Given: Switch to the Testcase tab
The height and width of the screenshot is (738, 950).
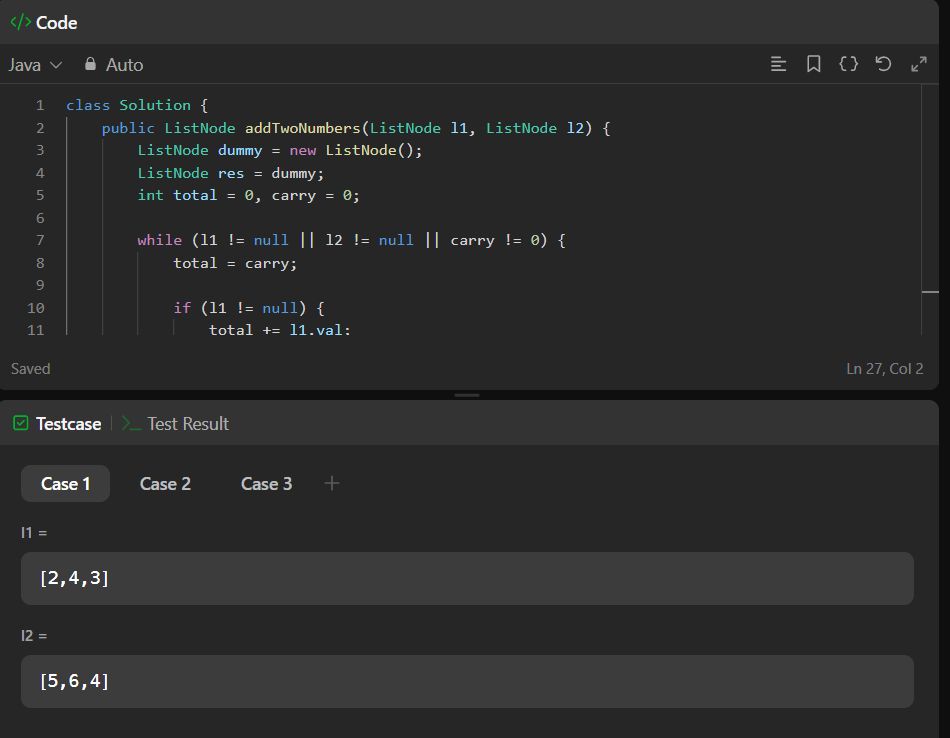Looking at the screenshot, I should pos(57,424).
